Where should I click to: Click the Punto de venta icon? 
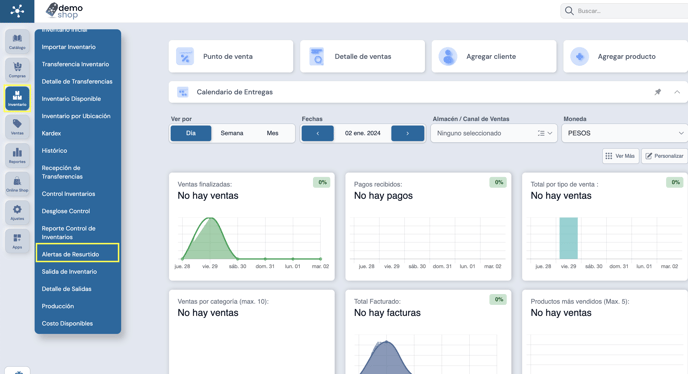pos(185,57)
